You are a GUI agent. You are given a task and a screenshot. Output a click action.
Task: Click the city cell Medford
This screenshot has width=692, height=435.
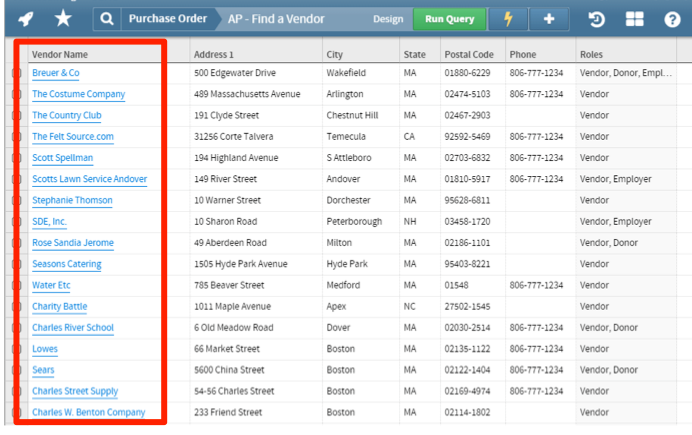343,285
